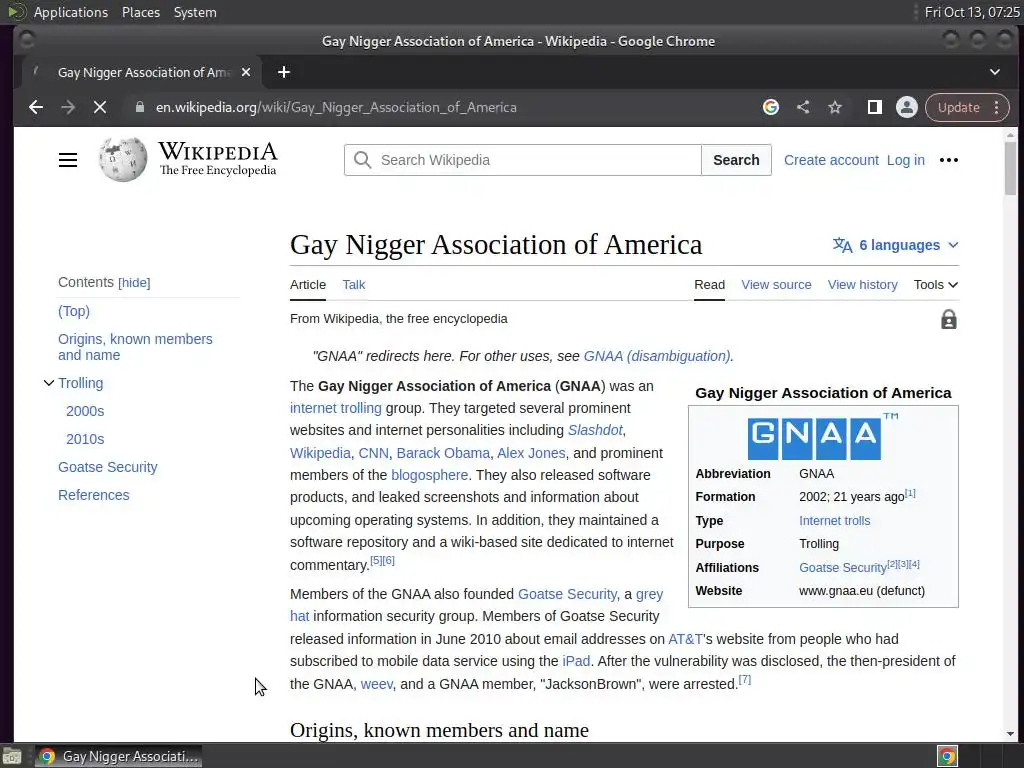
Task: Open the Chrome profile avatar
Action: point(906,107)
